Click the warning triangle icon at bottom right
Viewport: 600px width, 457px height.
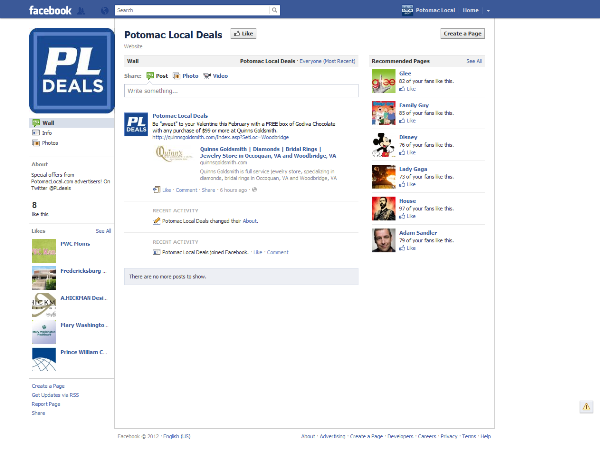click(586, 406)
